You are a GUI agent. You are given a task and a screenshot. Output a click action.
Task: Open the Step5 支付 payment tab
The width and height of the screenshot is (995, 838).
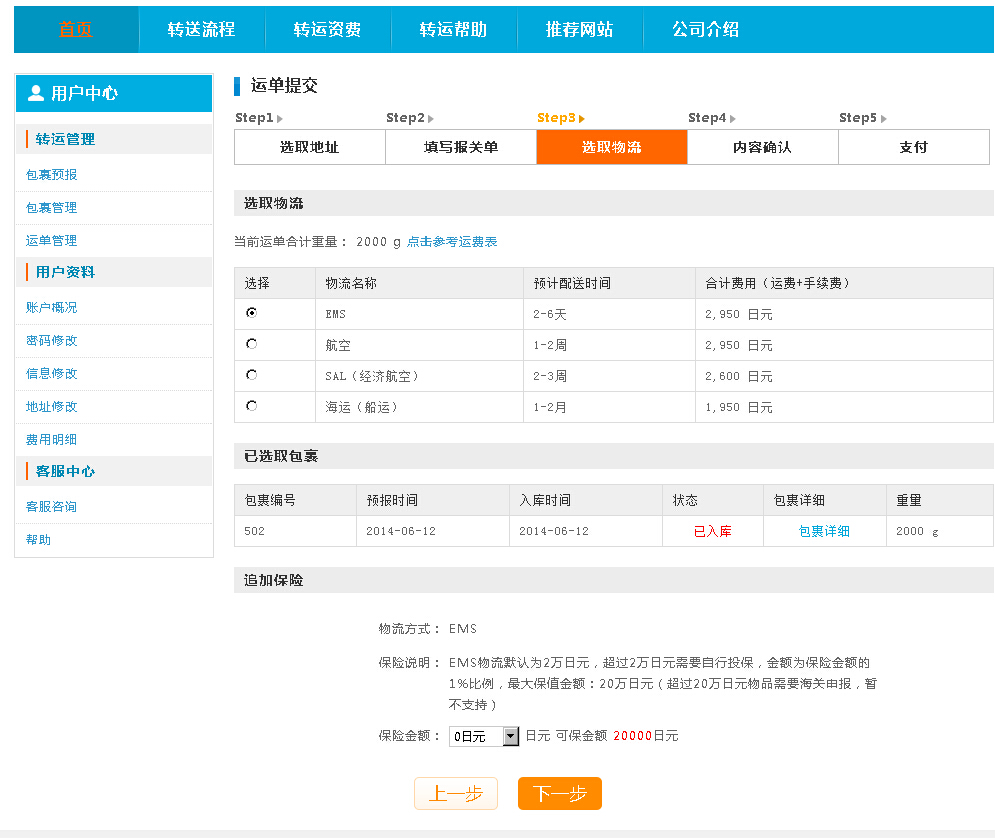[x=912, y=147]
